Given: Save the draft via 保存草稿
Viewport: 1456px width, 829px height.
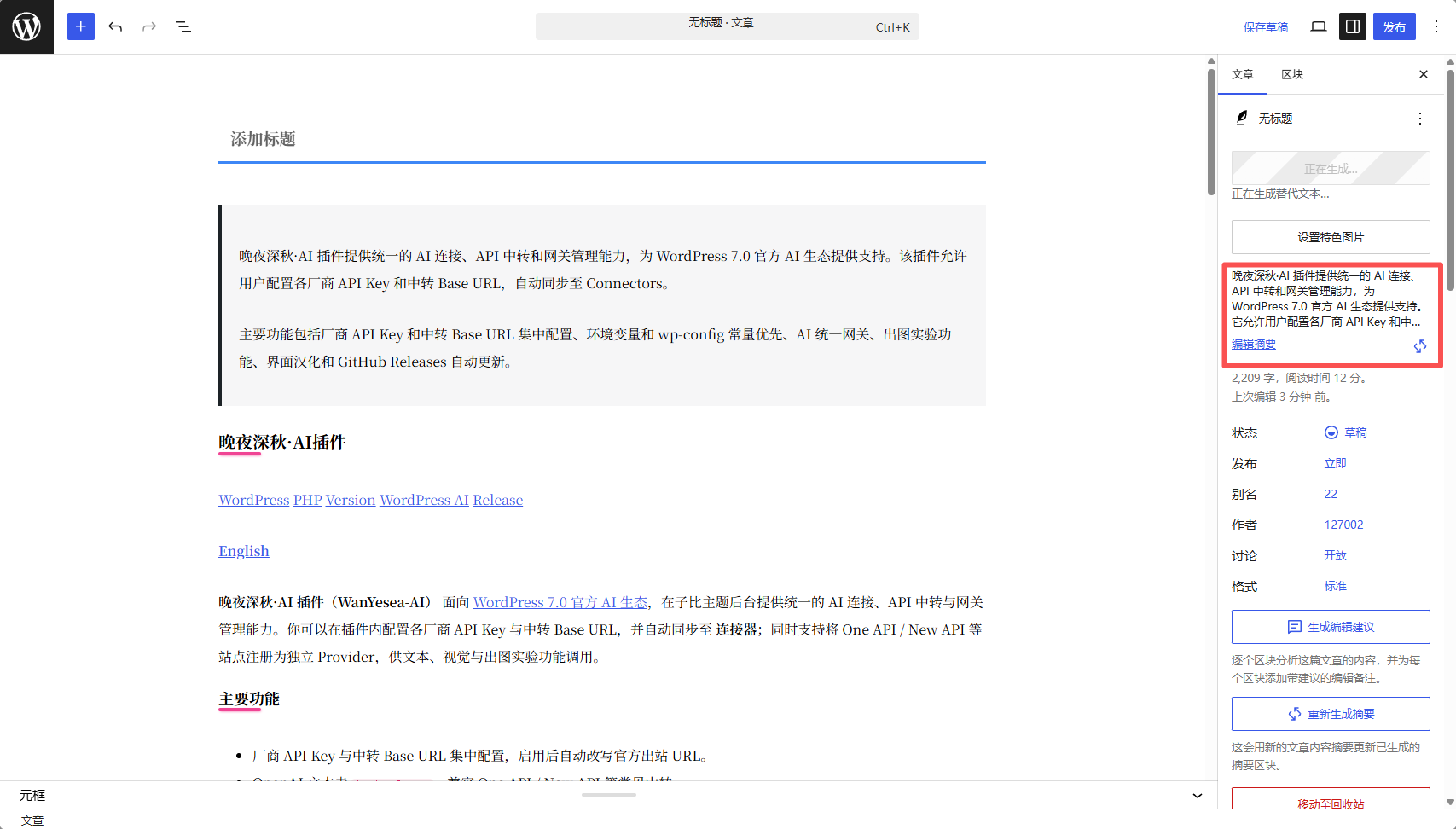Looking at the screenshot, I should (1266, 27).
